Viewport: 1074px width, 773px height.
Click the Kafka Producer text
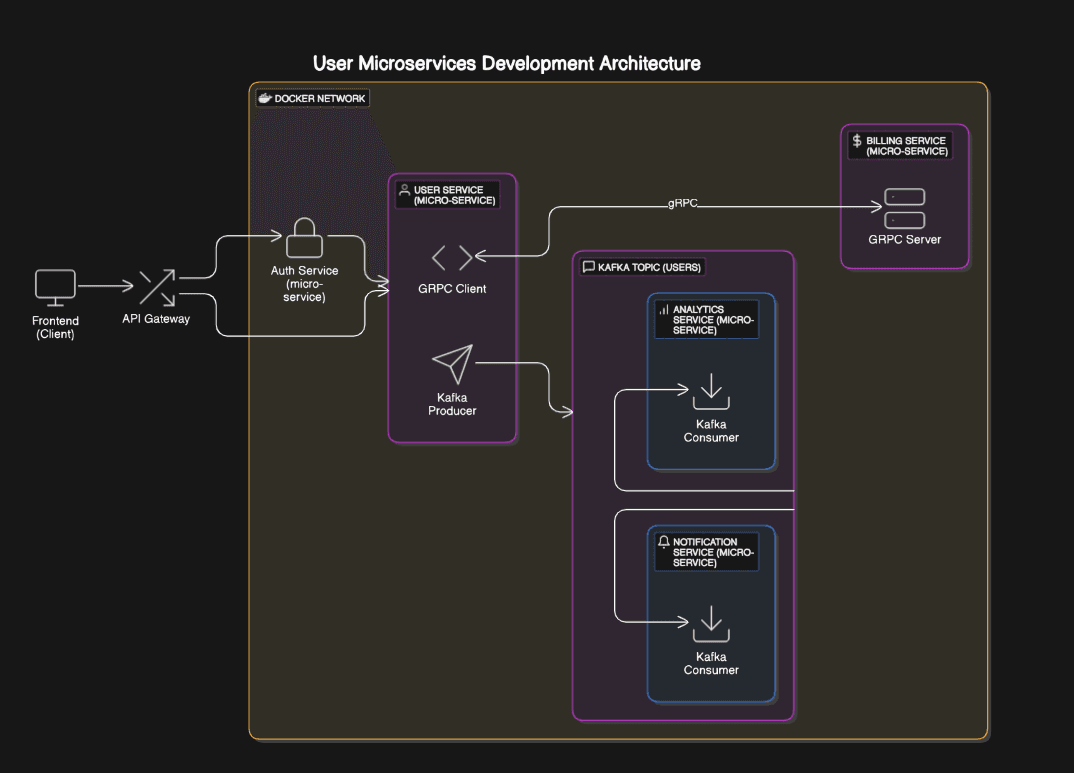click(x=452, y=404)
